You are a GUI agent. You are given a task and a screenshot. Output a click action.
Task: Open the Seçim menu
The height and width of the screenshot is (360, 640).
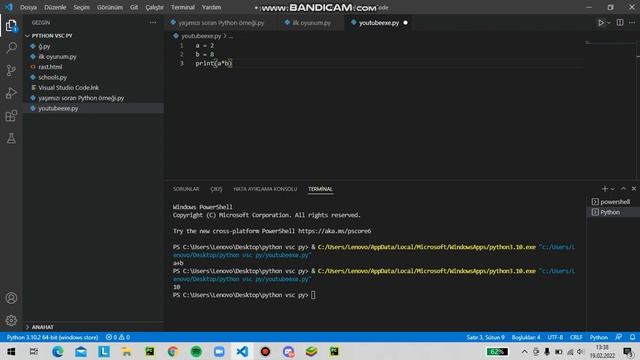(x=81, y=7)
